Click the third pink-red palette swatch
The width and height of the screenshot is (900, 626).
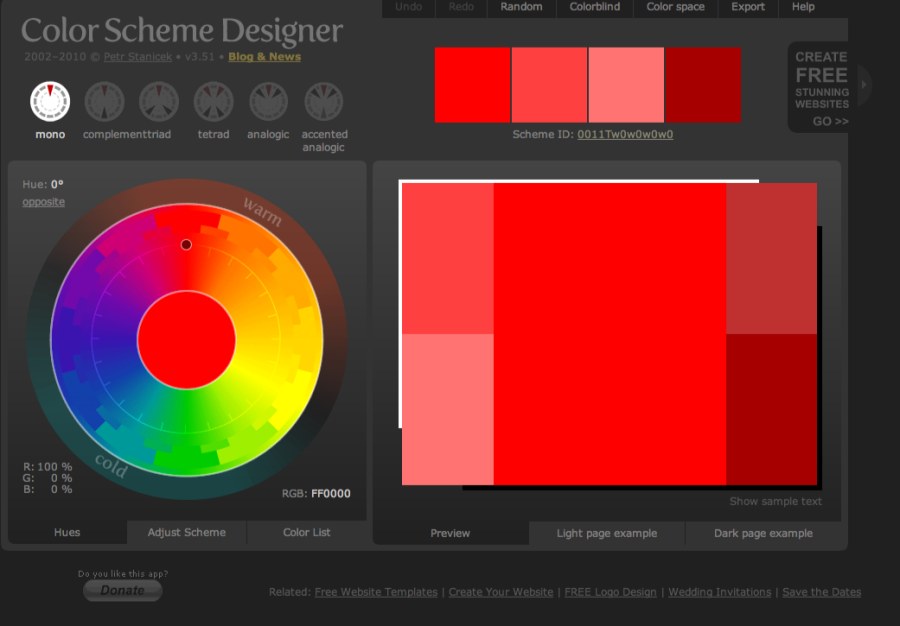626,85
